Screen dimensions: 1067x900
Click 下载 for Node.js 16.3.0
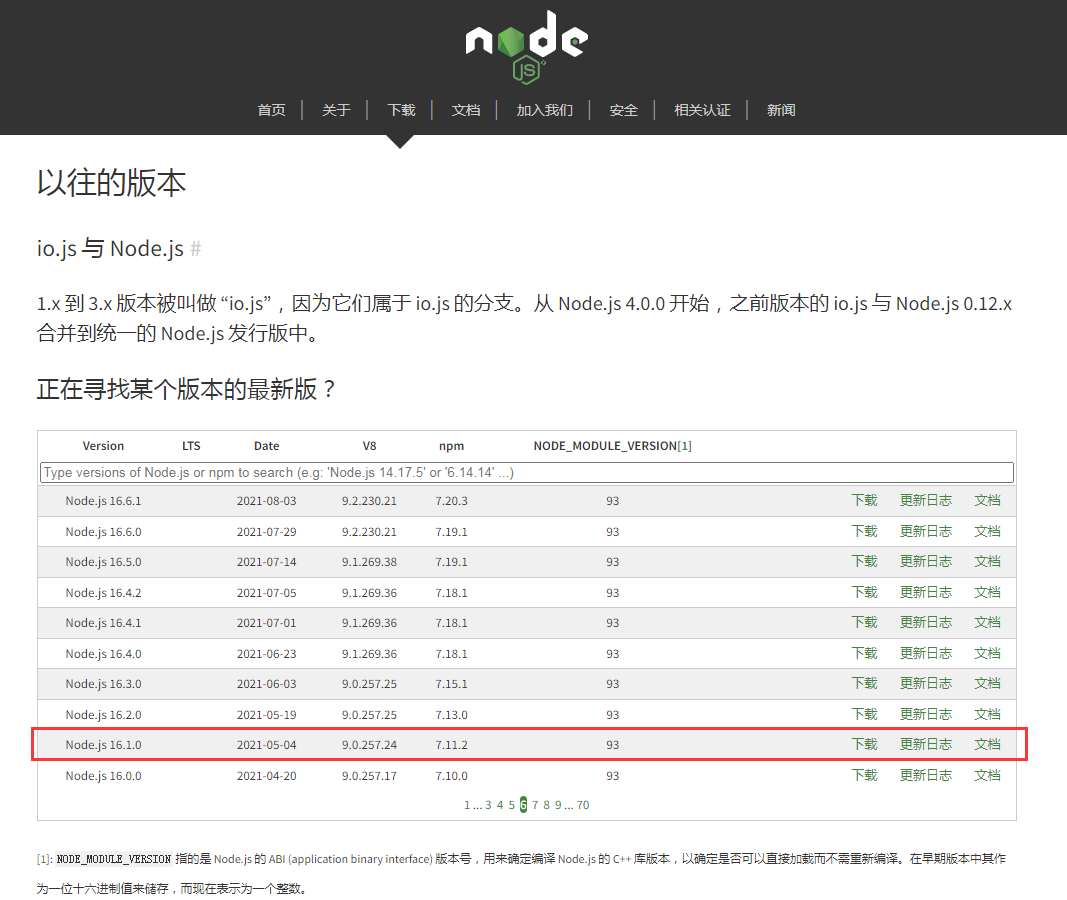point(865,684)
